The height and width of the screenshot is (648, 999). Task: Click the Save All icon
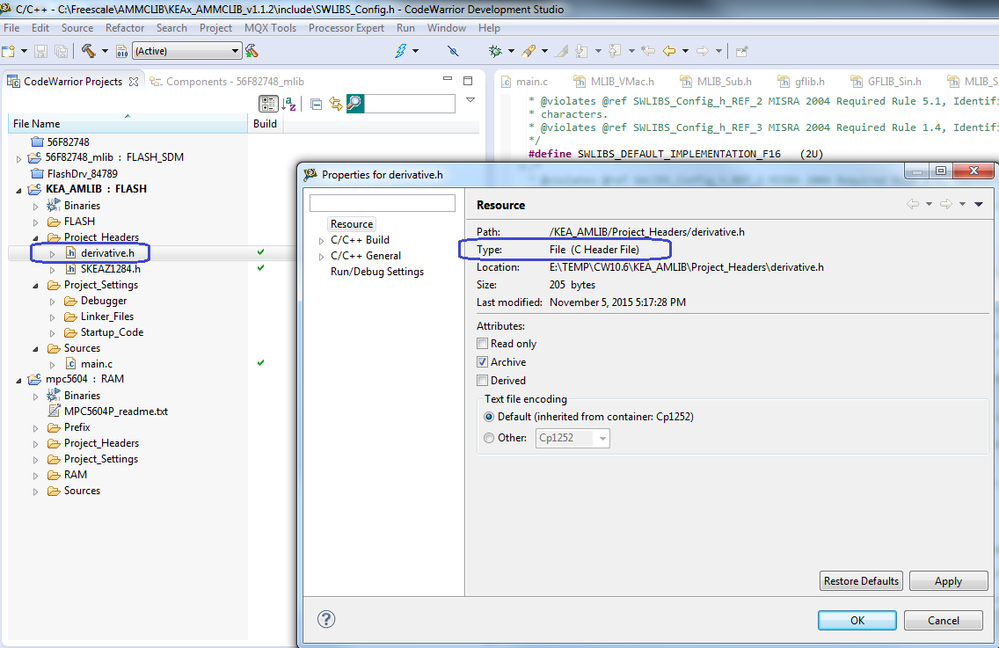coord(61,51)
